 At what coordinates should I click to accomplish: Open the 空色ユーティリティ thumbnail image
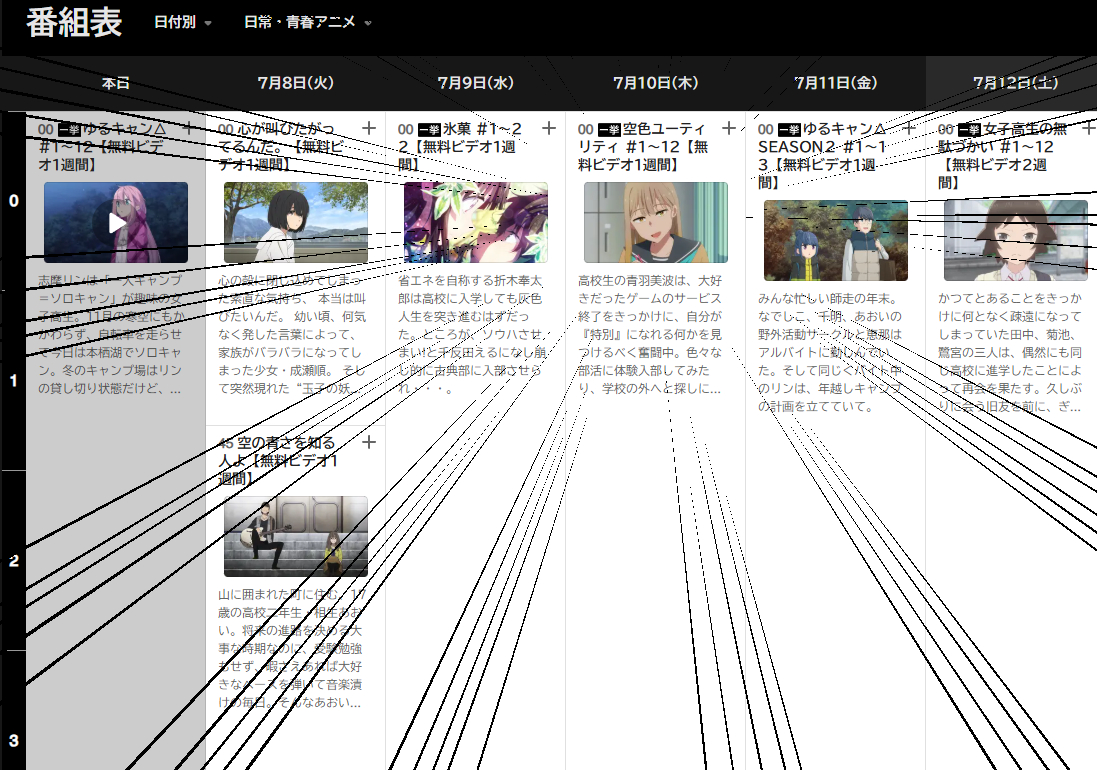tap(656, 222)
